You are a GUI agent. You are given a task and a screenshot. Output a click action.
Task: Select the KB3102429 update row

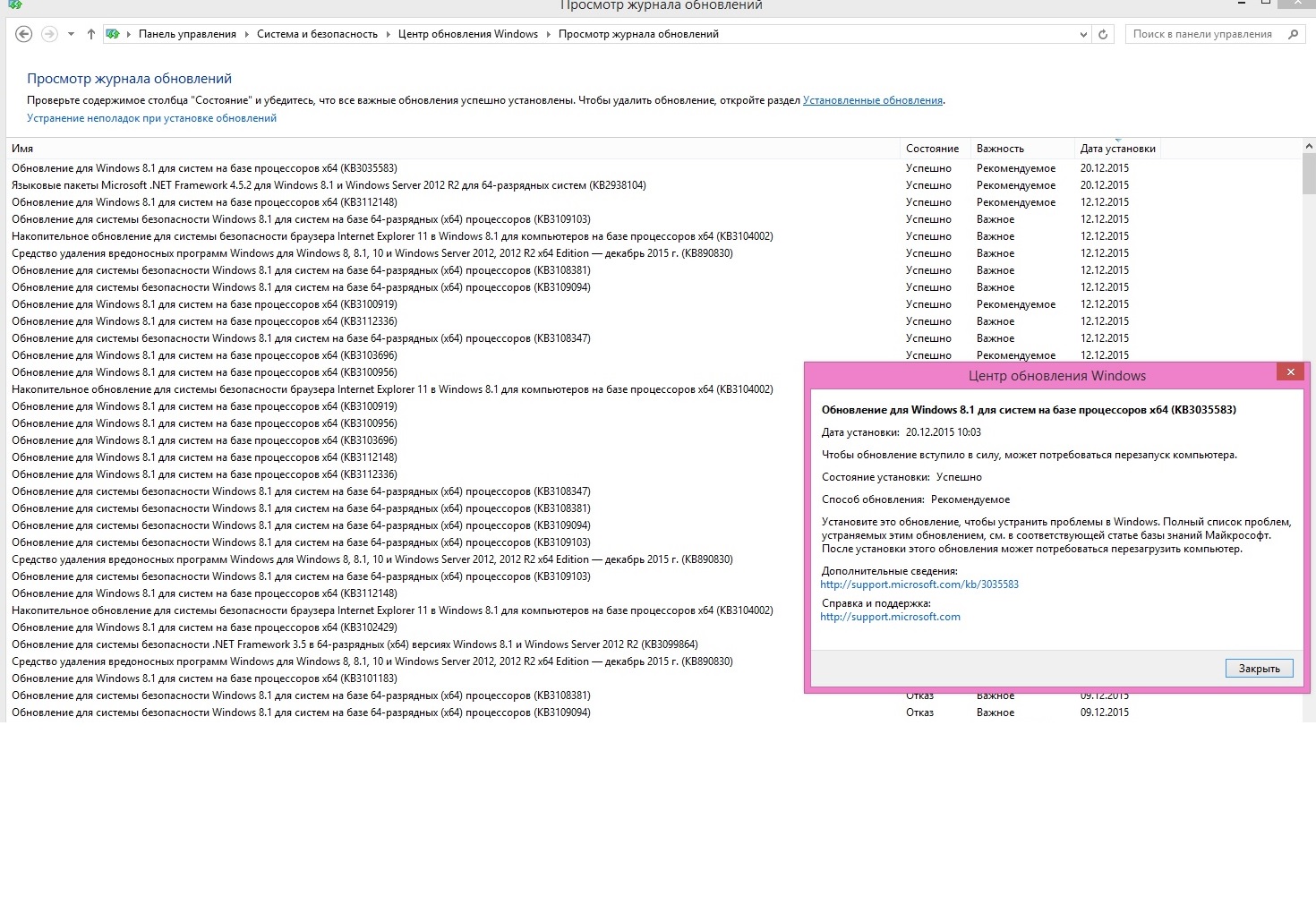(406, 627)
